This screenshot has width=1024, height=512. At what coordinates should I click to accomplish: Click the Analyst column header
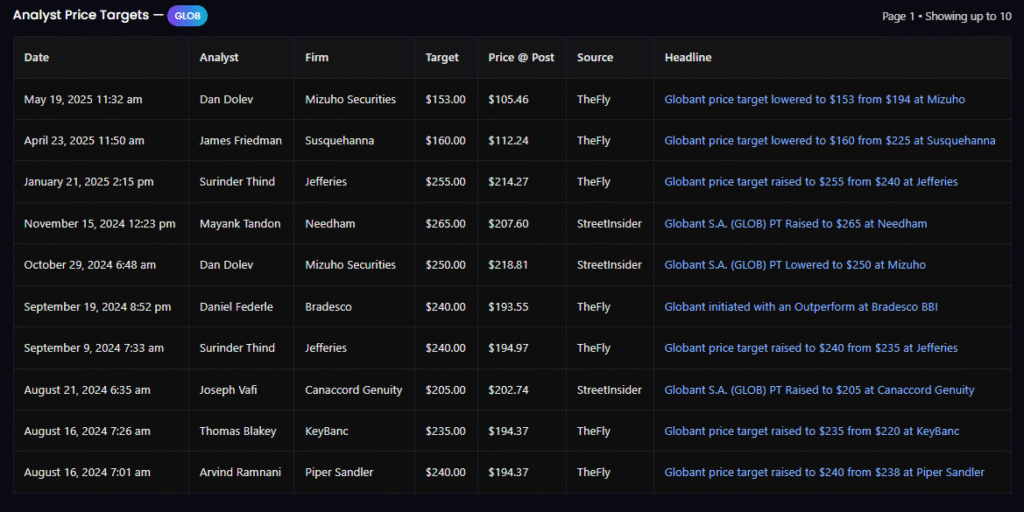(x=219, y=58)
